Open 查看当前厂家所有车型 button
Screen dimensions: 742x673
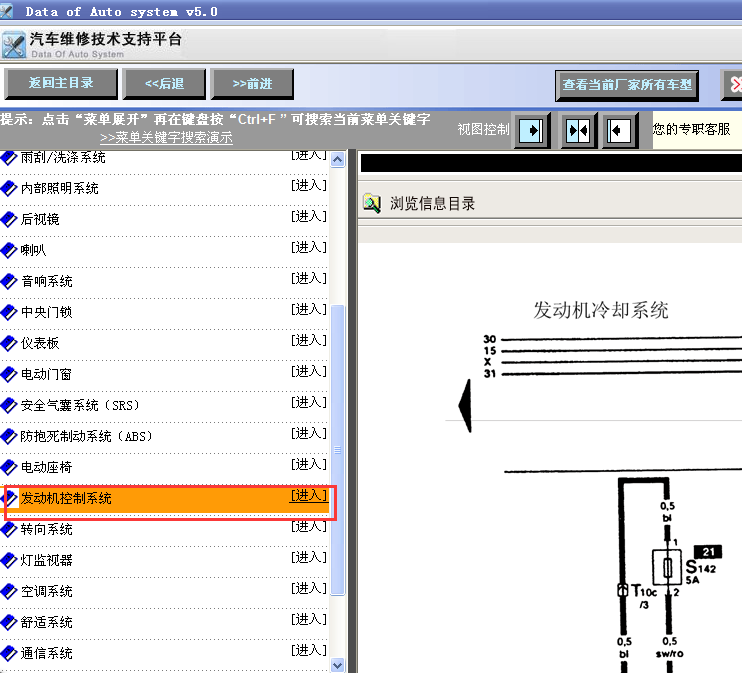(x=627, y=85)
